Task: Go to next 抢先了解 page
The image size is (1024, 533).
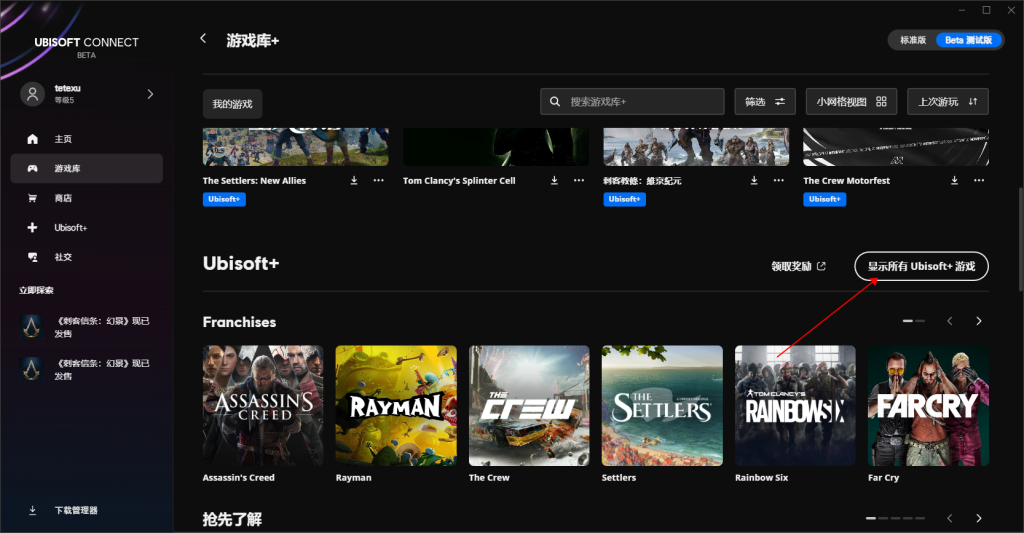Action: (x=978, y=518)
